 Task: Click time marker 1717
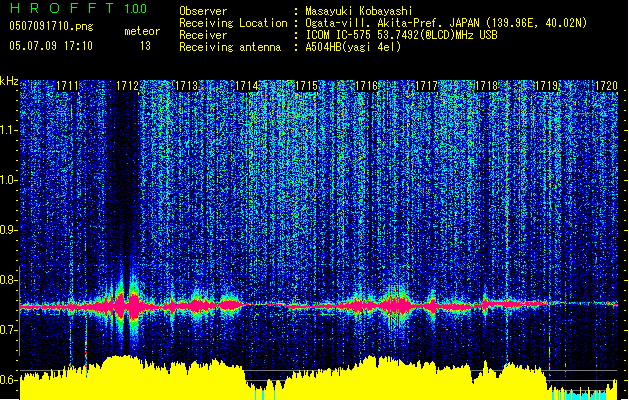(x=426, y=86)
